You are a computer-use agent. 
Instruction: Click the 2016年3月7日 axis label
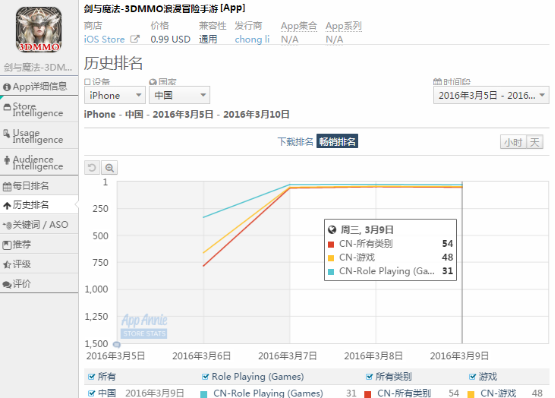click(287, 356)
